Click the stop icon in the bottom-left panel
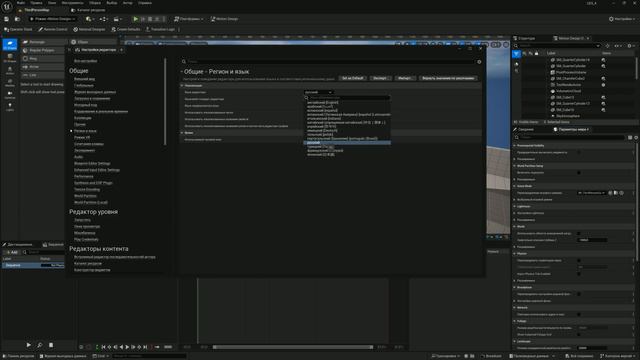This screenshot has height=360, width=640. point(51,345)
